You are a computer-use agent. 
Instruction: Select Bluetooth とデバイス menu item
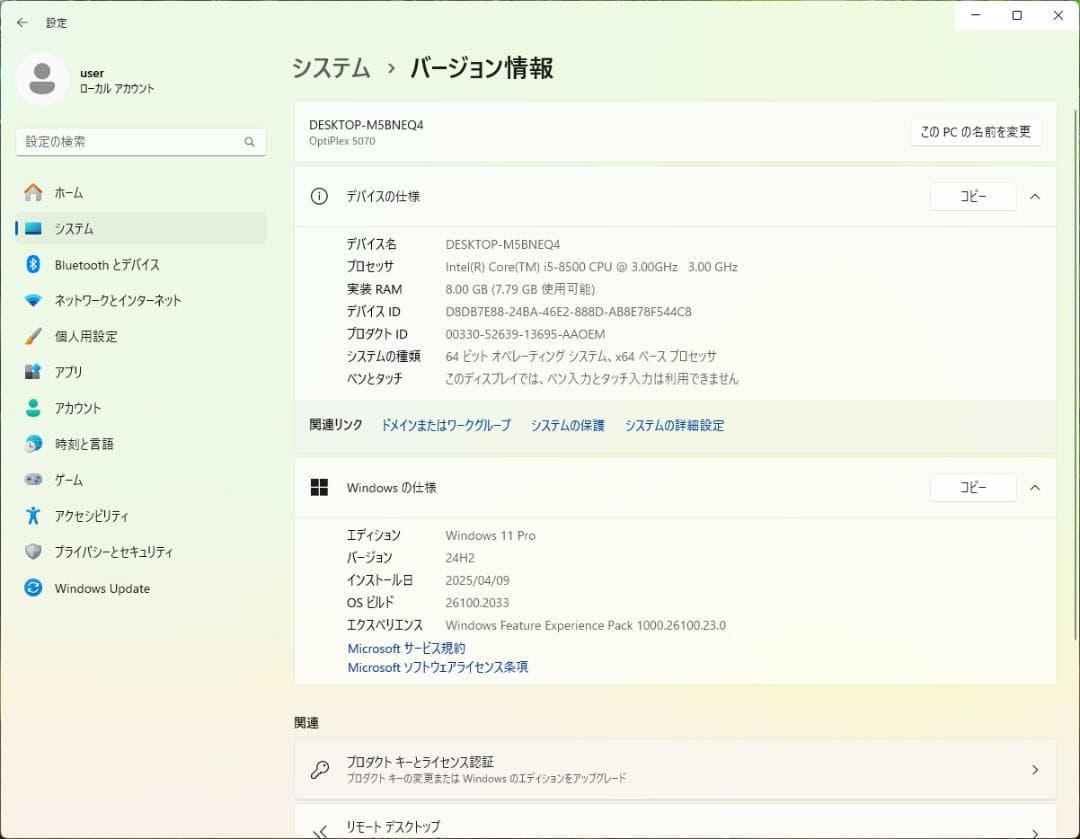pos(141,265)
